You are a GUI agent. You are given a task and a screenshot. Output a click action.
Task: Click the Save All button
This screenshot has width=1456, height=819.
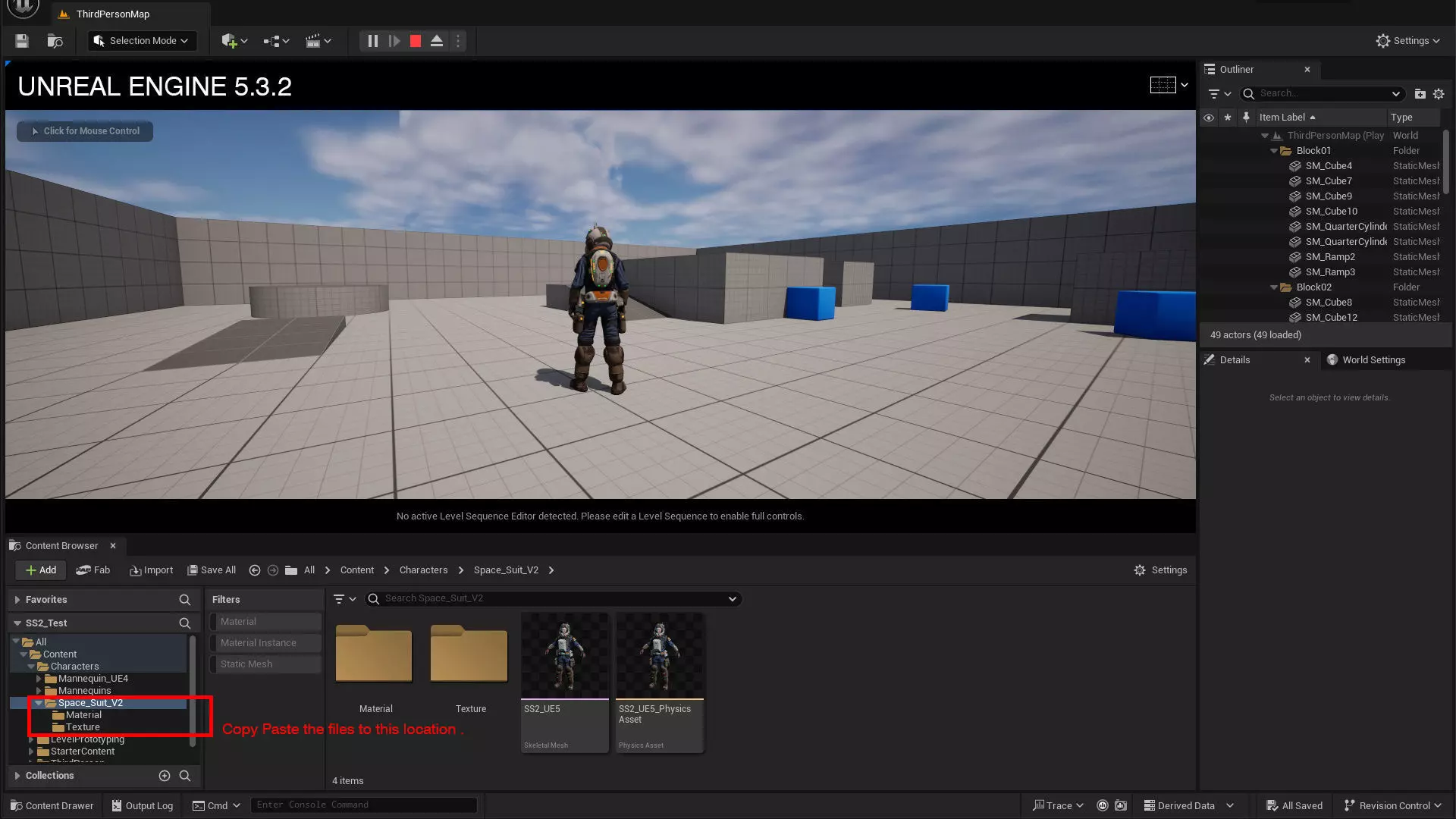212,570
